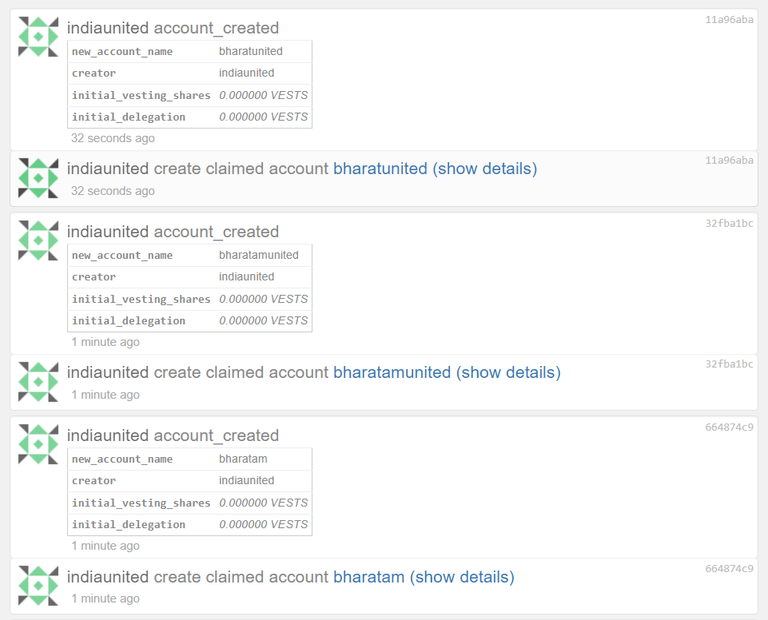
Task: Open transaction 32fba1bc on claimed account row
Action: pos(729,364)
